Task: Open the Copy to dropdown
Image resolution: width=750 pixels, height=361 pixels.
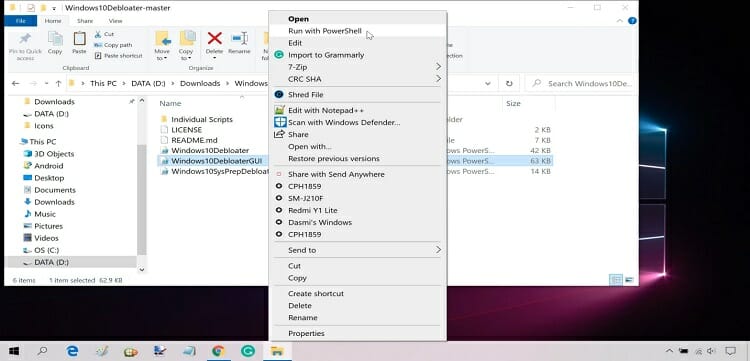Action: 186,46
